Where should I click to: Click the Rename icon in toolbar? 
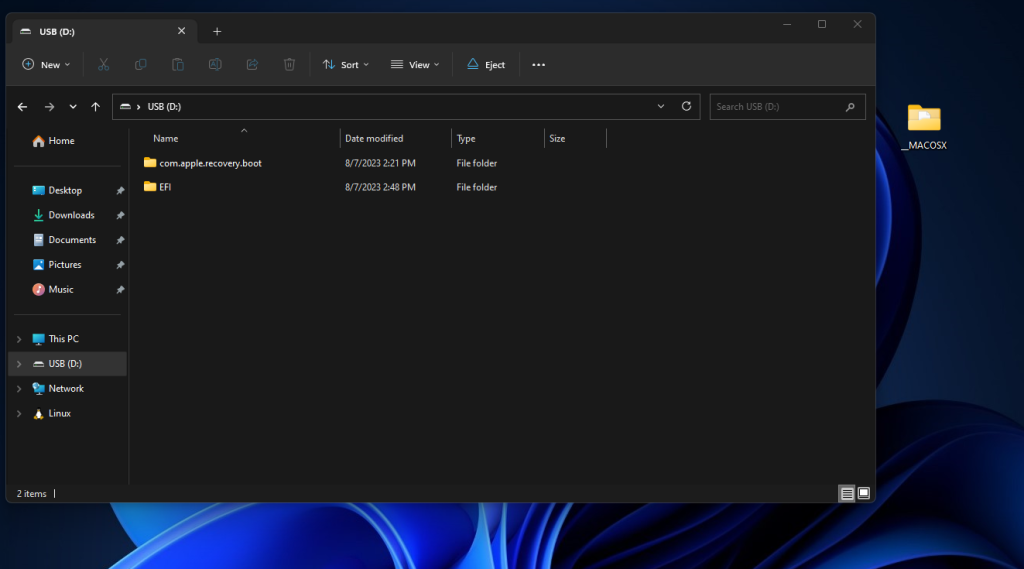coord(215,65)
